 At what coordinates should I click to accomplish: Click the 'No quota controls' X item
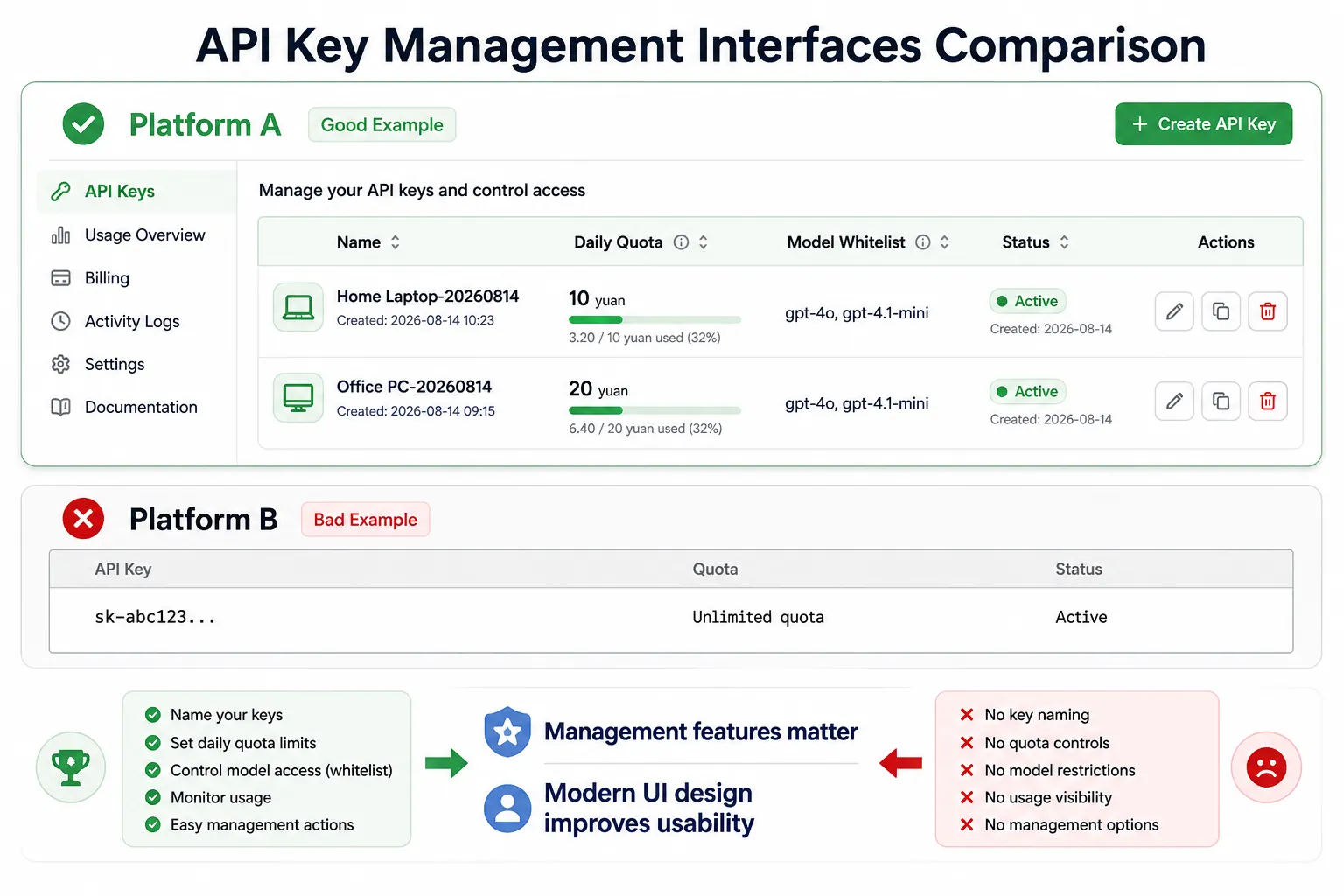(1034, 743)
